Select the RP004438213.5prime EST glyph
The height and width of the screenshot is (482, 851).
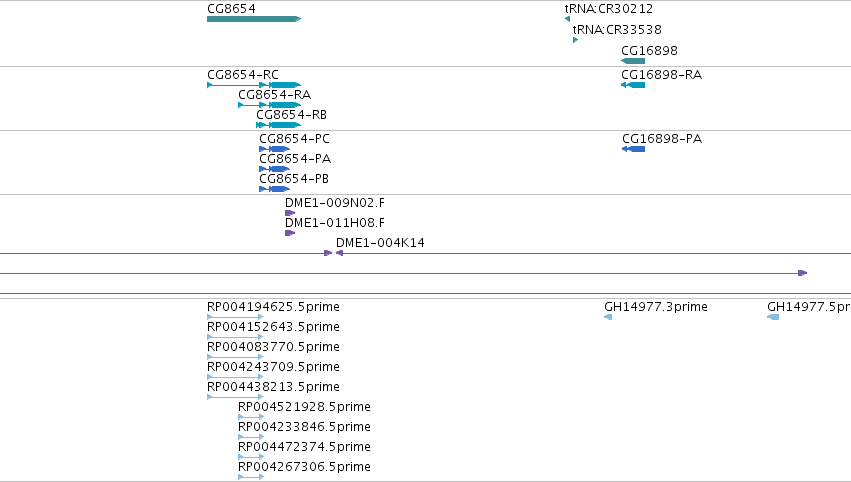click(x=235, y=397)
